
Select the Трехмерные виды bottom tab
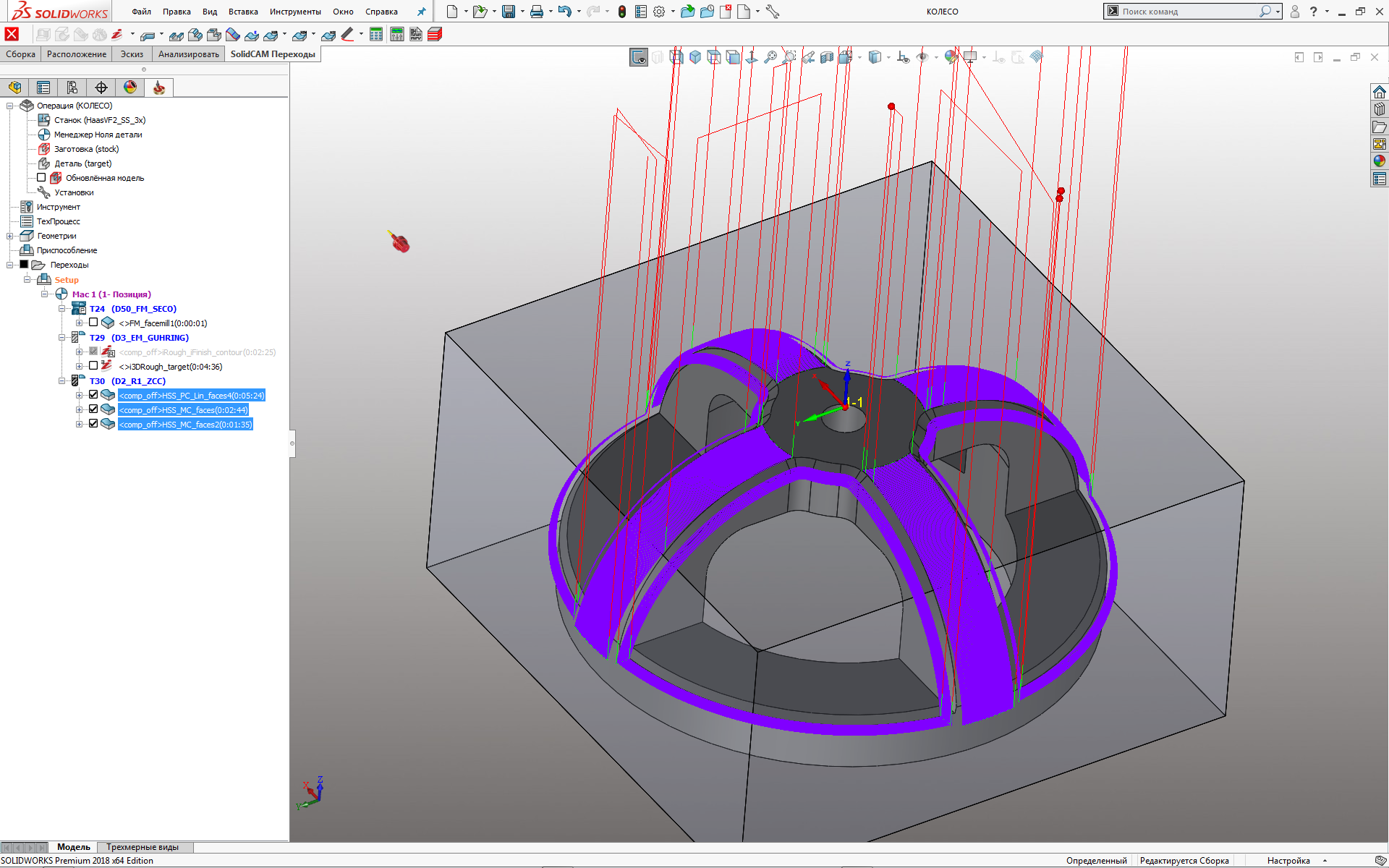pyautogui.click(x=142, y=847)
